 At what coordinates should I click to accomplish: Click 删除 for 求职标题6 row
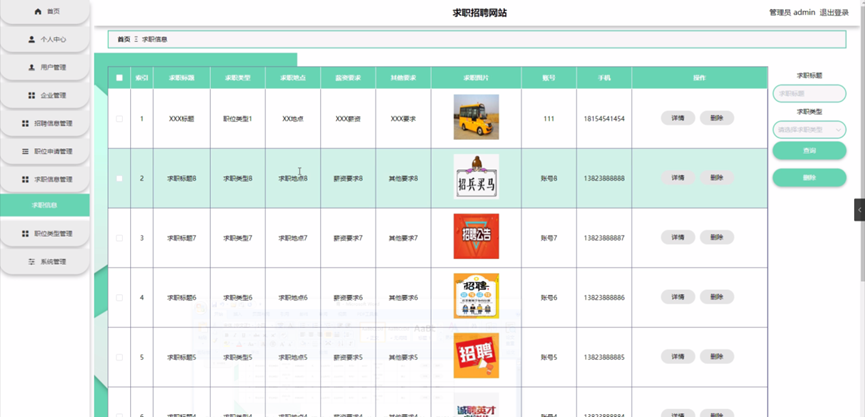717,297
